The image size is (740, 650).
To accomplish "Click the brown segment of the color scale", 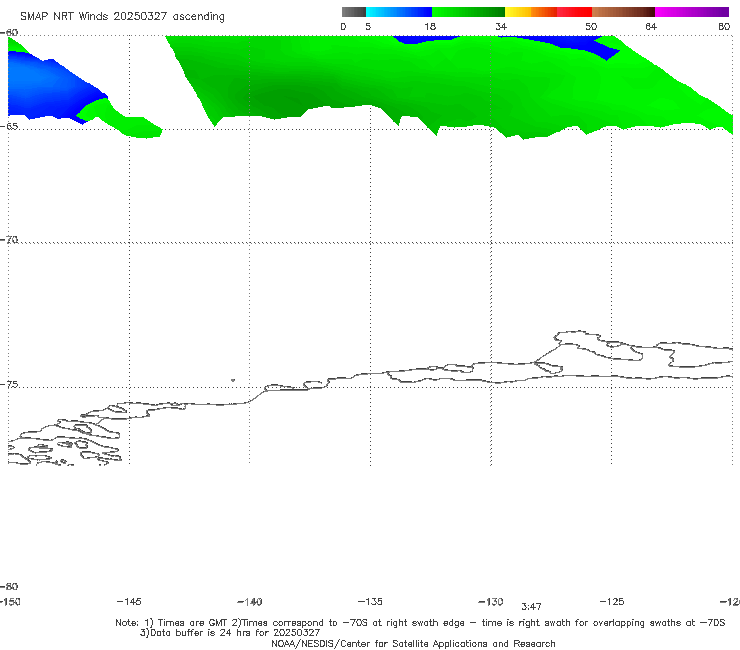I will (x=623, y=12).
